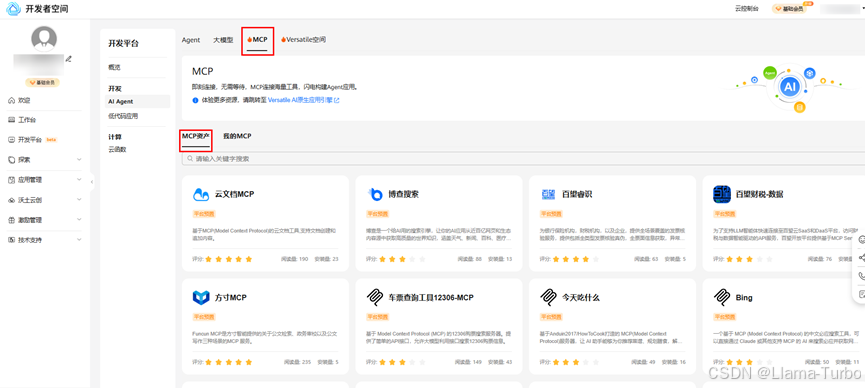Click the 博查搜索 card logo
This screenshot has width=865, height=388.
pyautogui.click(x=375, y=194)
